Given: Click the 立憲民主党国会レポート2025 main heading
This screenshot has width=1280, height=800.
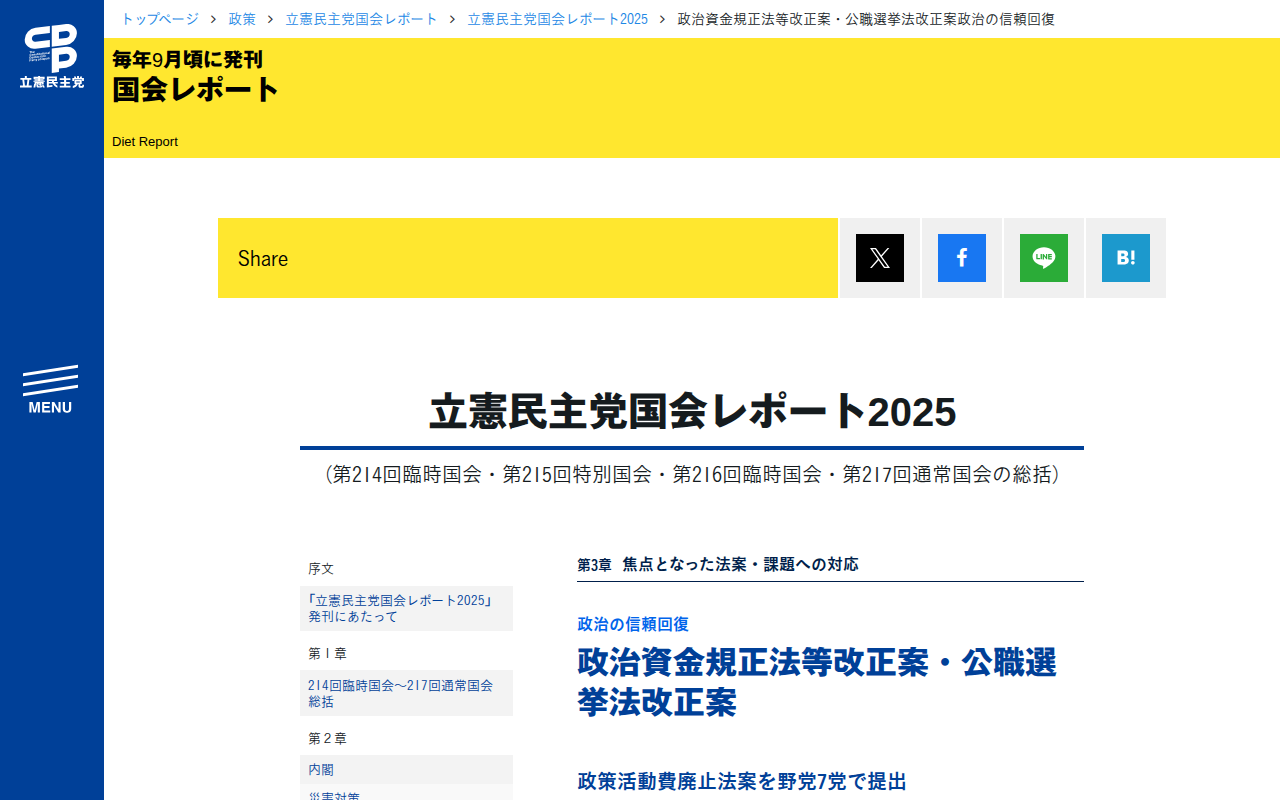Looking at the screenshot, I should [x=692, y=412].
